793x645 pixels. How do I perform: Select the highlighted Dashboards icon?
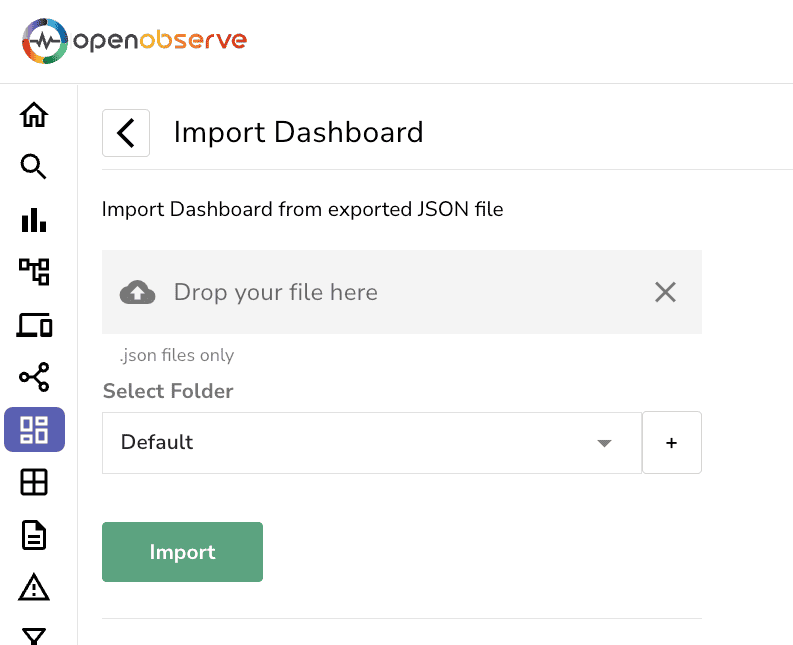(34, 429)
